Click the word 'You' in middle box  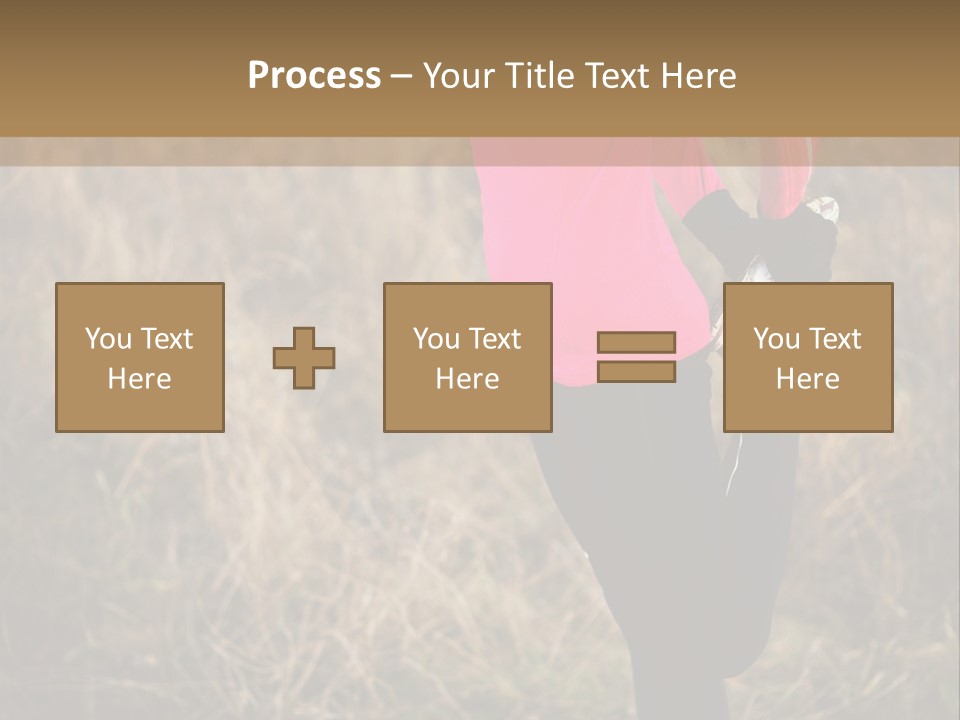click(x=436, y=339)
